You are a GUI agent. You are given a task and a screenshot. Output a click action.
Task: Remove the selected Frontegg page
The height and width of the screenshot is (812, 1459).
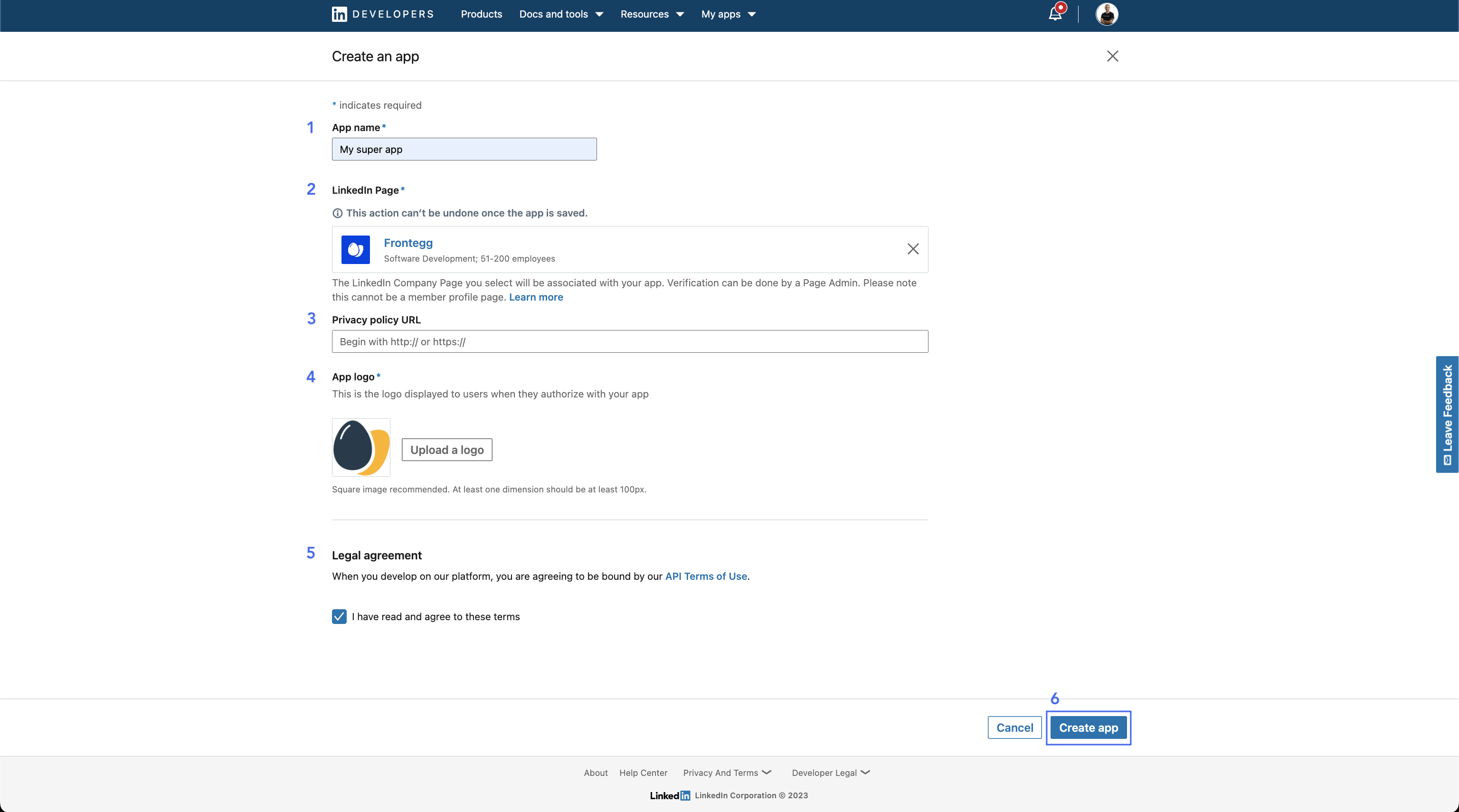coord(912,249)
